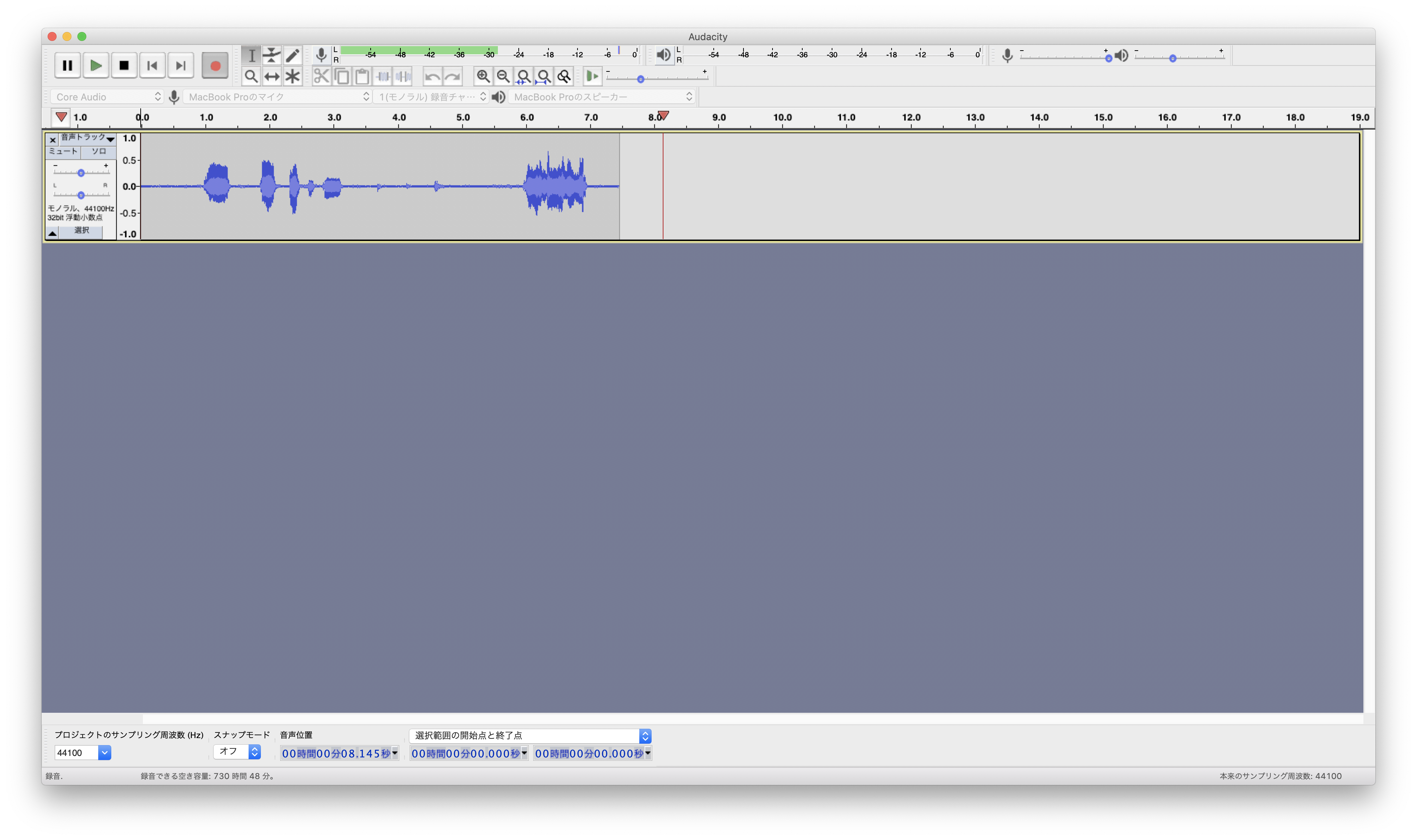This screenshot has height=840, width=1417.
Task: Click the Undo arrow
Action: 432,76
